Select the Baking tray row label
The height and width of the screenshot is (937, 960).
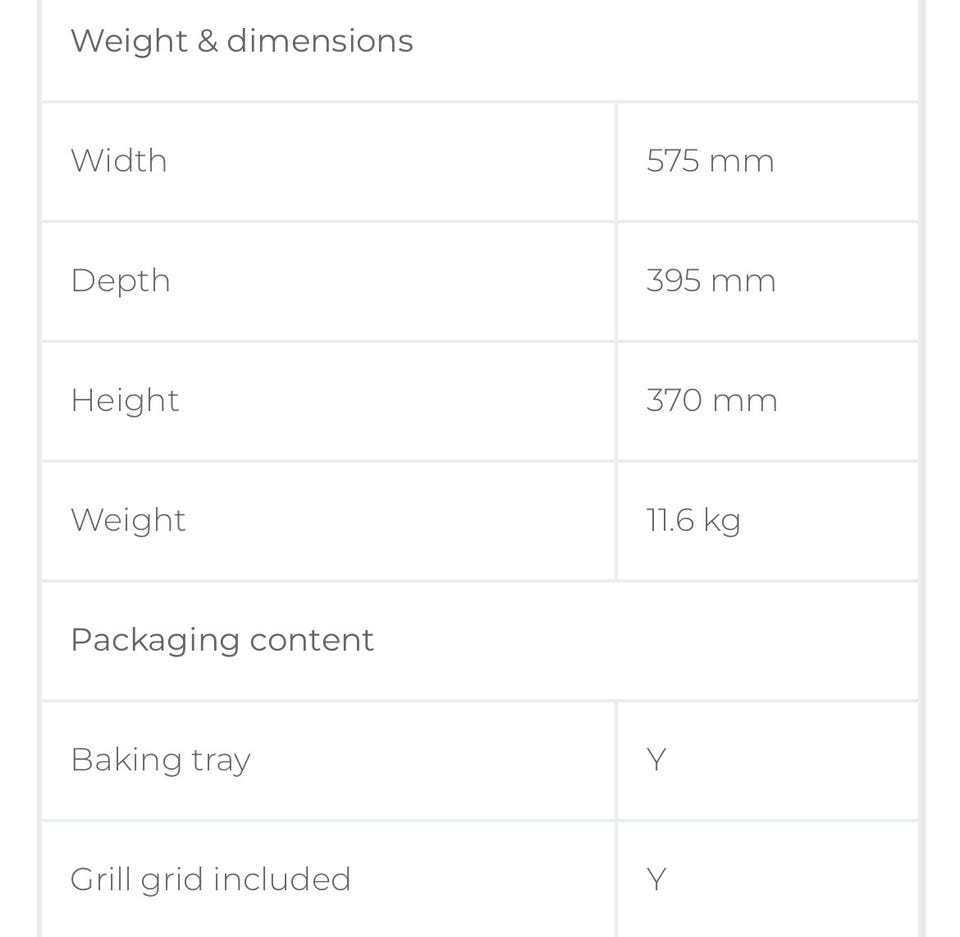tap(160, 760)
